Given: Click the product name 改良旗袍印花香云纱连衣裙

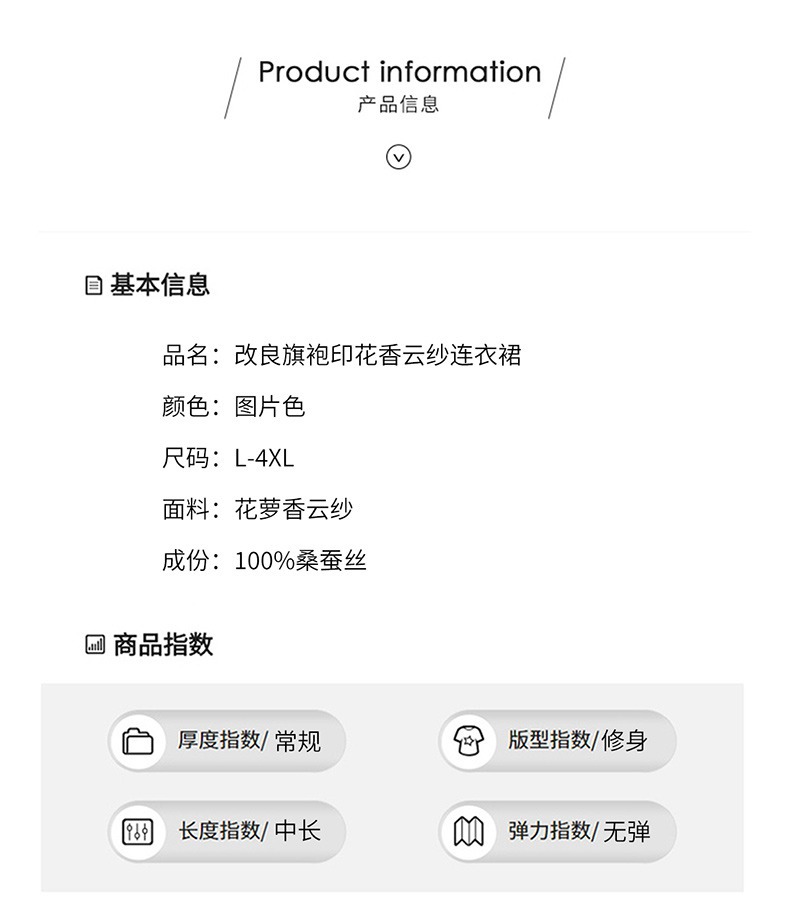Looking at the screenshot, I should [x=378, y=355].
